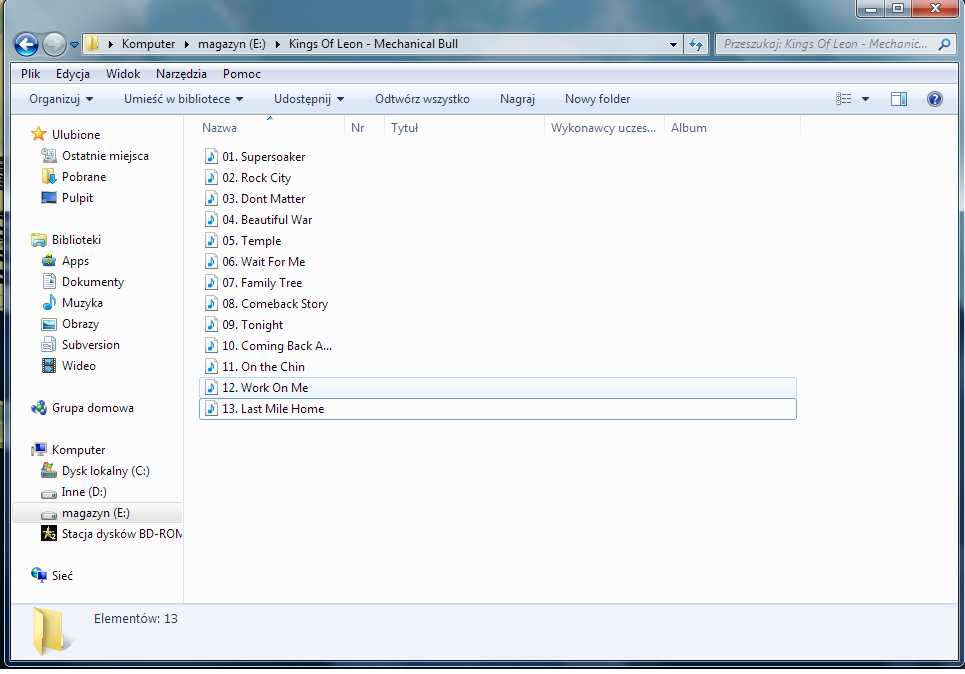This screenshot has height=674, width=965.
Task: Go back with the Back arrow button
Action: [x=26, y=44]
